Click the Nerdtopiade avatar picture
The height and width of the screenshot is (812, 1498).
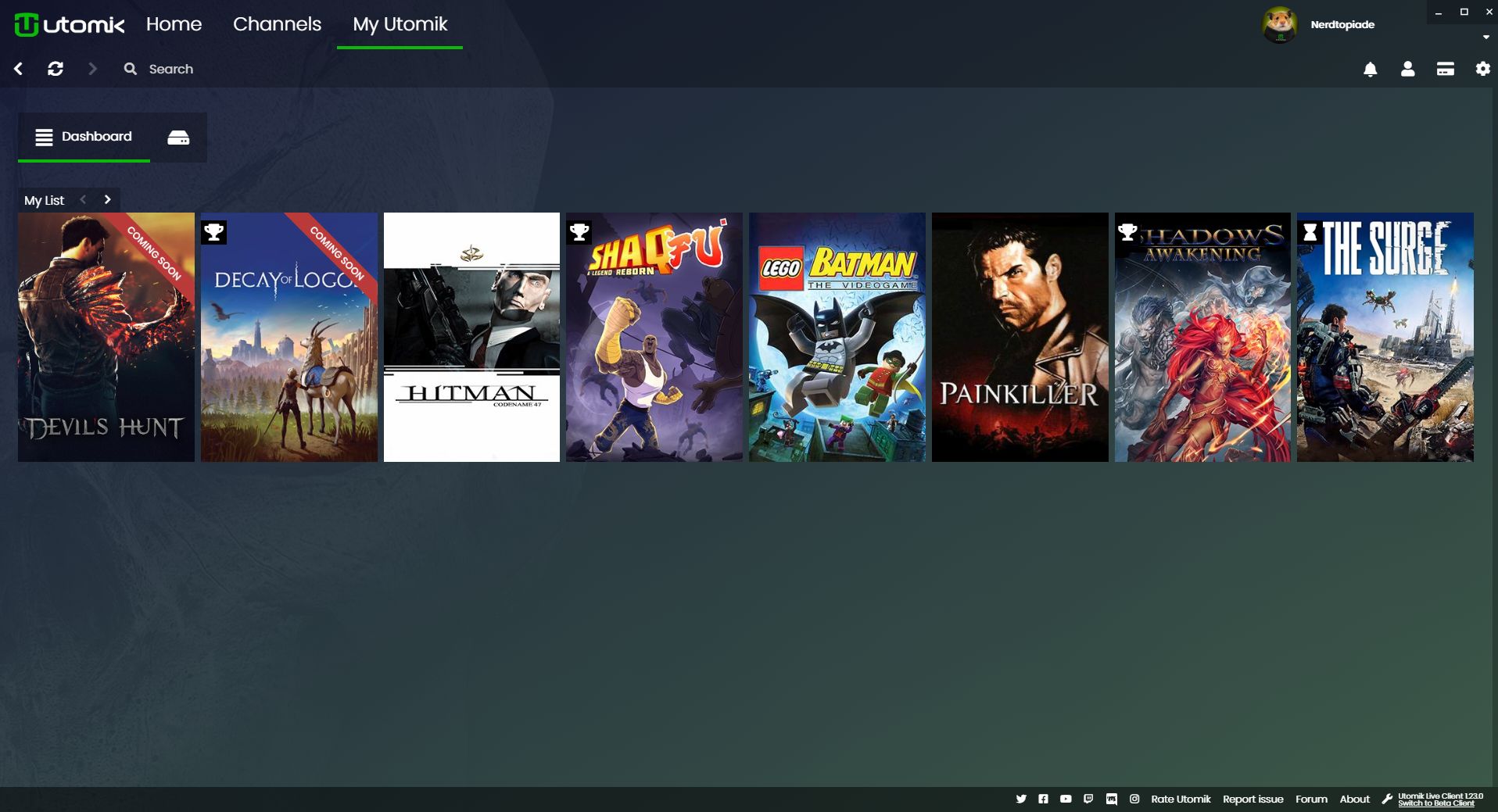(1279, 25)
